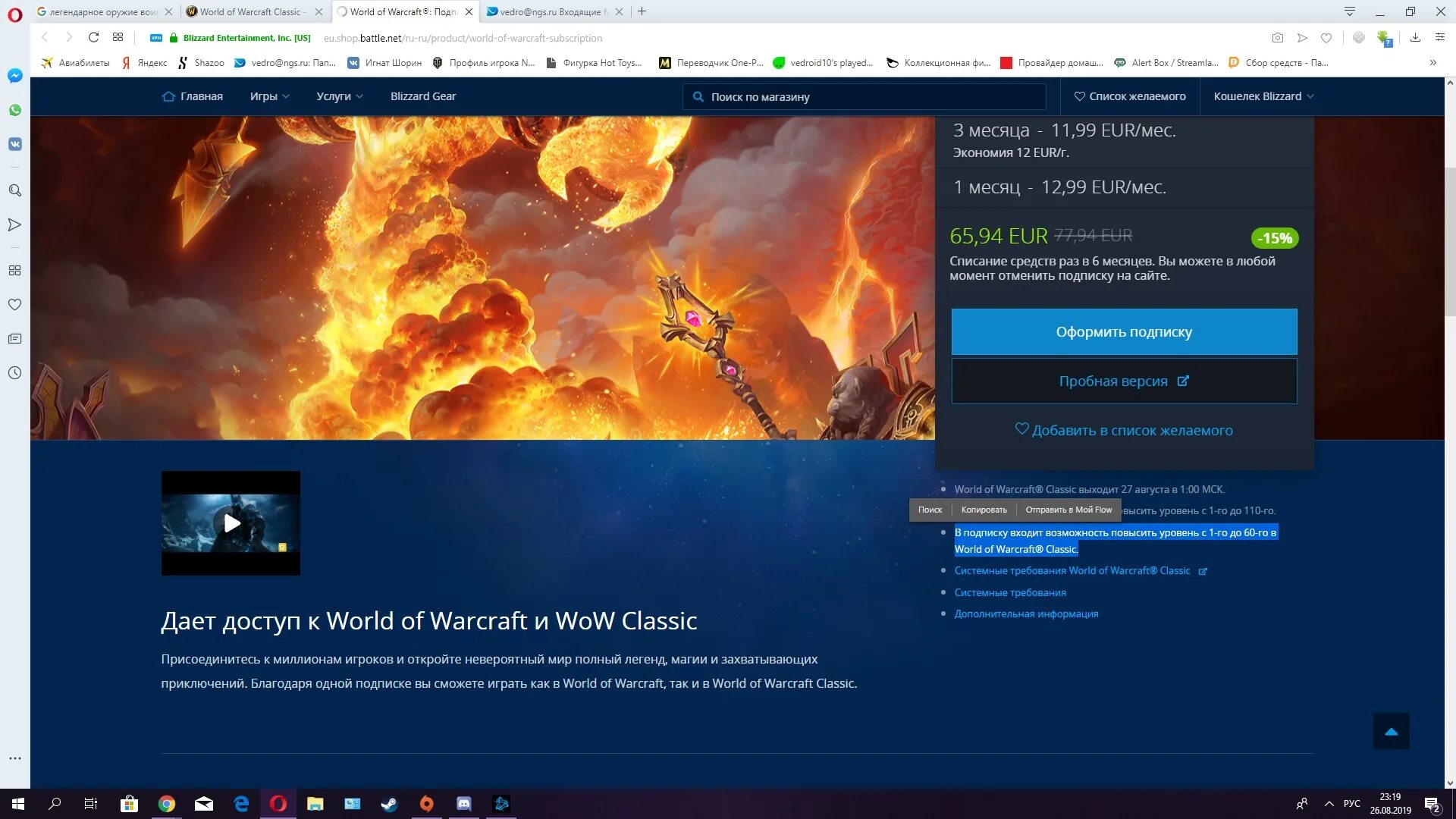This screenshot has height=819, width=1456.
Task: Choose Копировать in selection popup
Action: [x=984, y=510]
